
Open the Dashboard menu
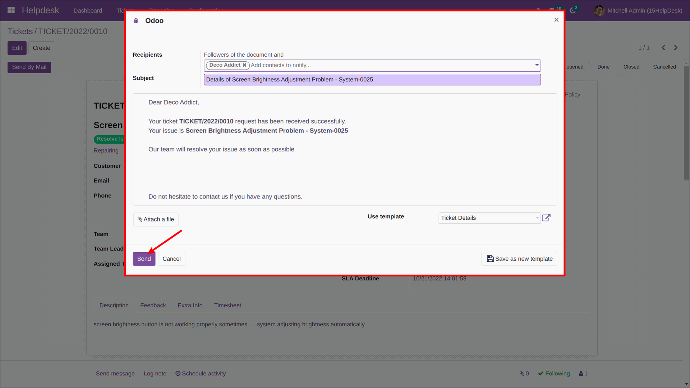(x=88, y=10)
